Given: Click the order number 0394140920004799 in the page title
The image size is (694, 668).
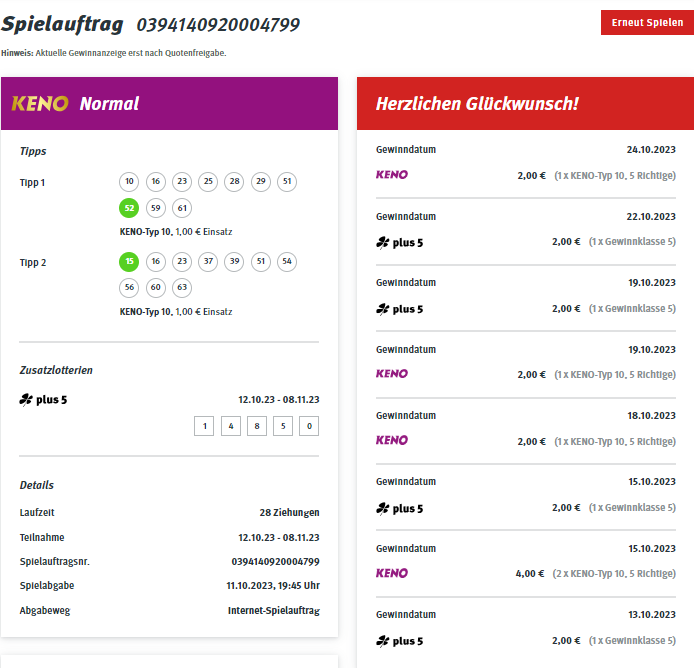Looking at the screenshot, I should pos(218,25).
